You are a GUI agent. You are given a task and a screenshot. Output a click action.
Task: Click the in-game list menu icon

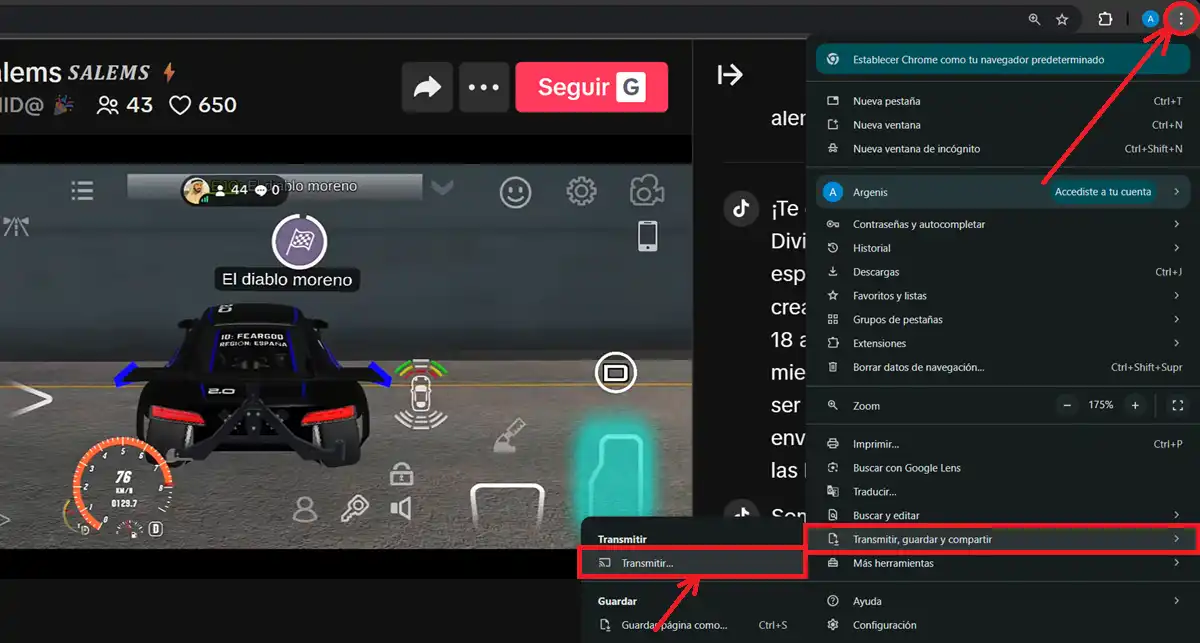point(83,190)
